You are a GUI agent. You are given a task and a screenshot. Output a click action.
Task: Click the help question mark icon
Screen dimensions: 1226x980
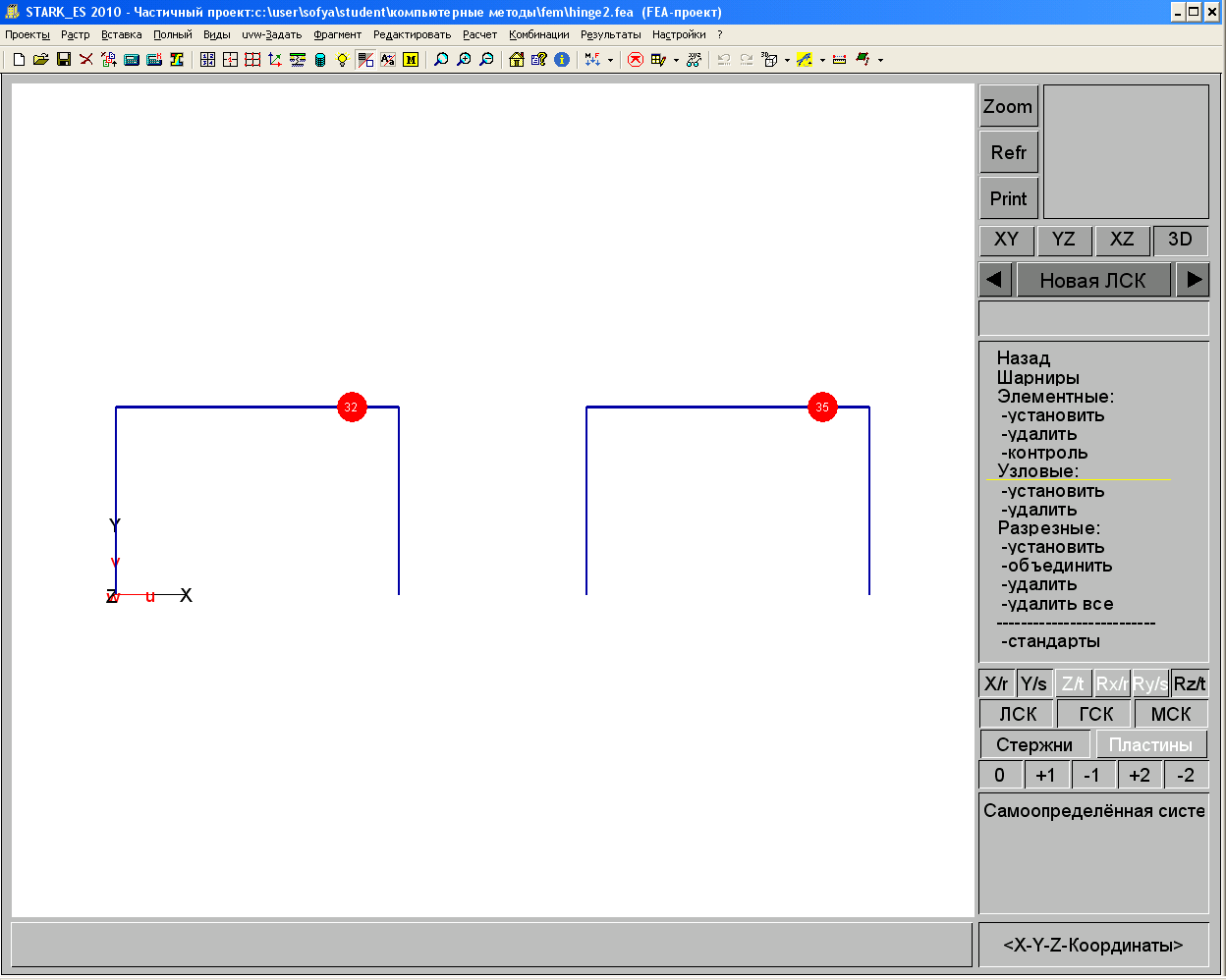[x=539, y=60]
